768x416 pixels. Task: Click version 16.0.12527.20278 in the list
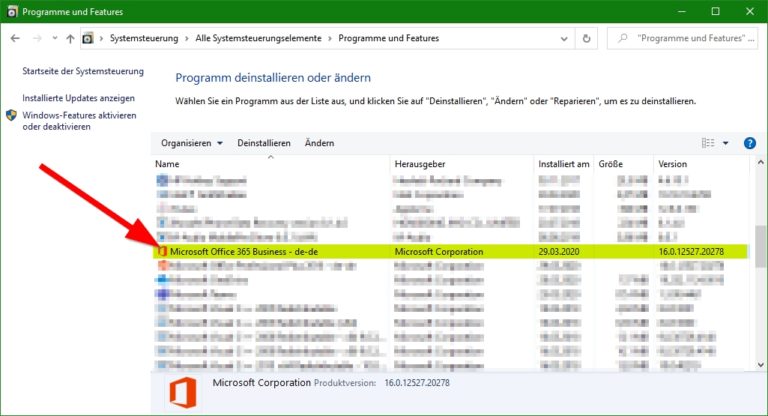point(691,252)
